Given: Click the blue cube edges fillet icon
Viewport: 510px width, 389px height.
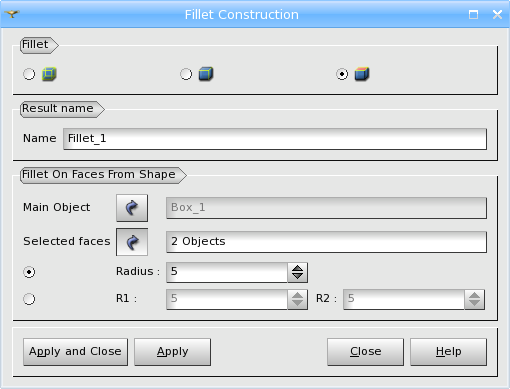Looking at the screenshot, I should tap(206, 74).
